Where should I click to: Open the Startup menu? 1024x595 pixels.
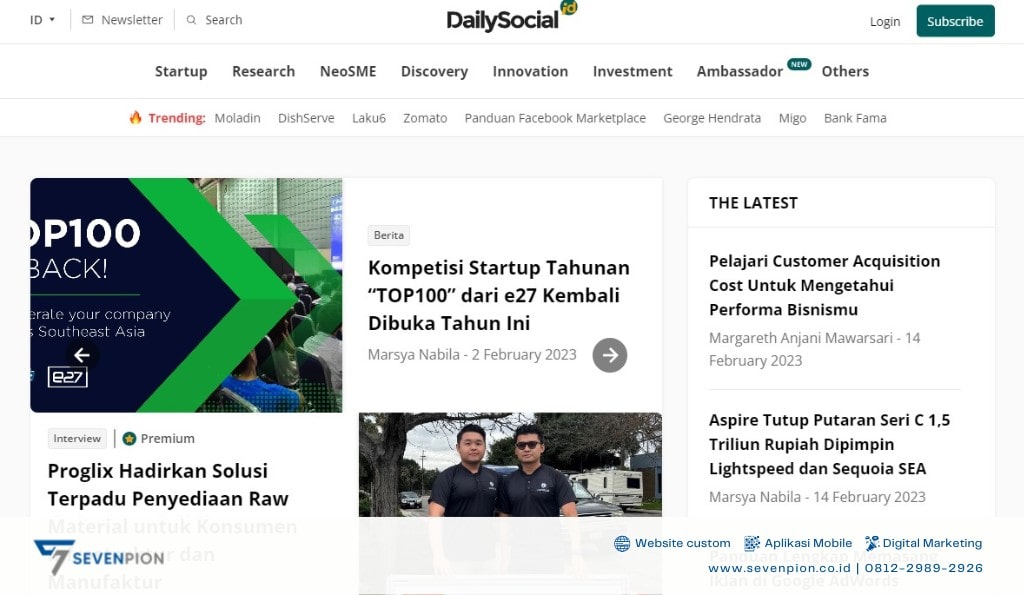[x=181, y=71]
